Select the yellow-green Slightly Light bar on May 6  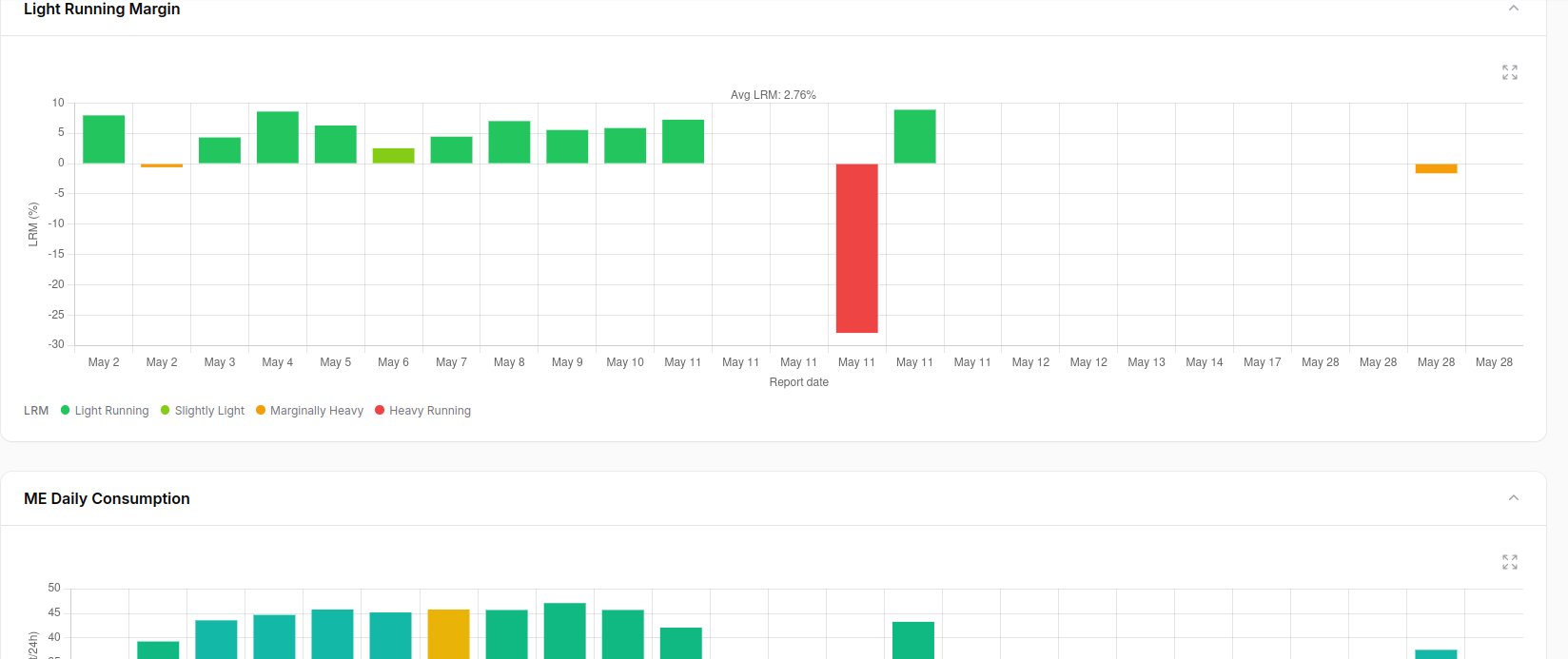(394, 156)
